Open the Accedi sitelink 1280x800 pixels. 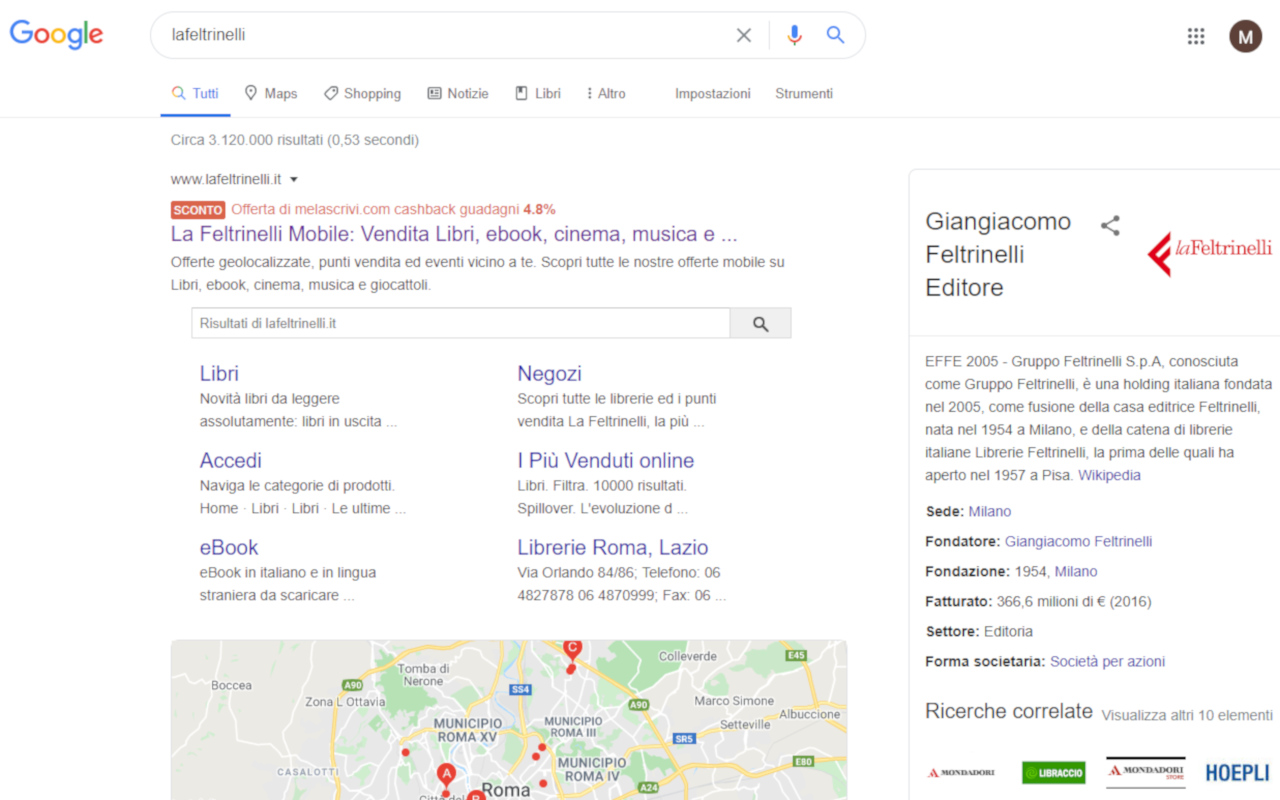tap(231, 460)
